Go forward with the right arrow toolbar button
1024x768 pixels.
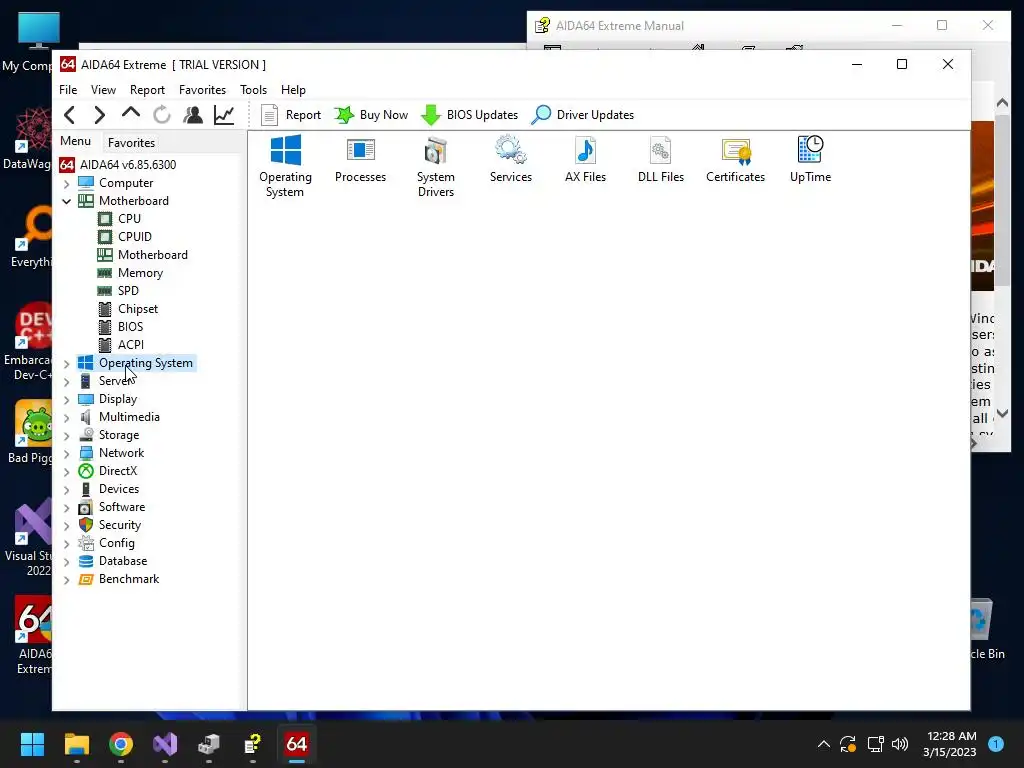pos(99,115)
